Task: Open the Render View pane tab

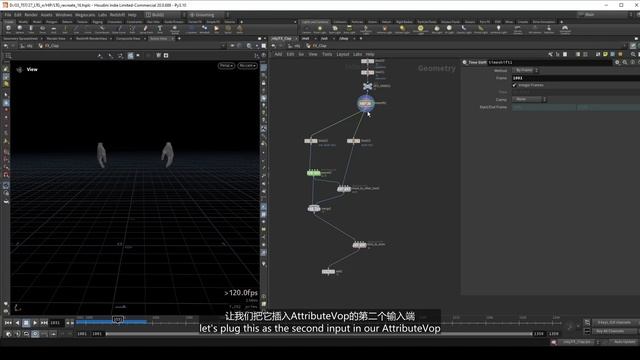Action: (56, 38)
